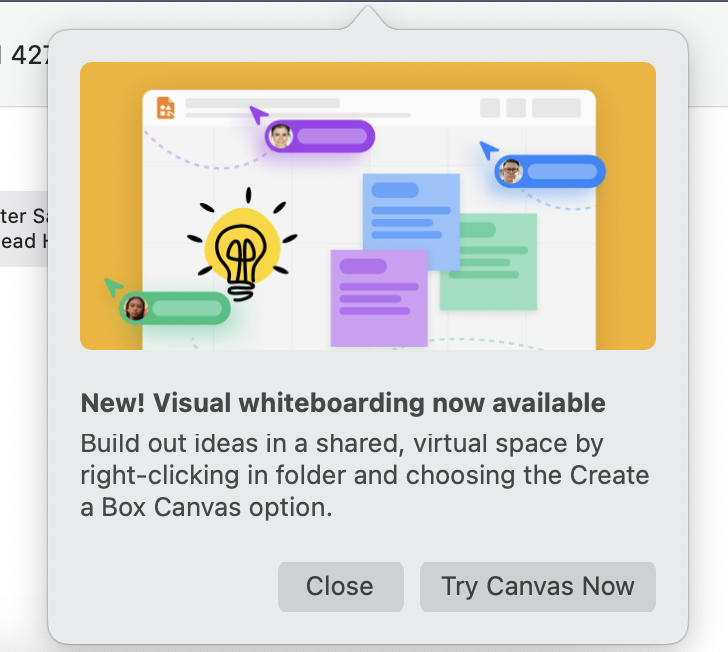
Task: Click the whiteboarding promo image
Action: pyautogui.click(x=368, y=206)
